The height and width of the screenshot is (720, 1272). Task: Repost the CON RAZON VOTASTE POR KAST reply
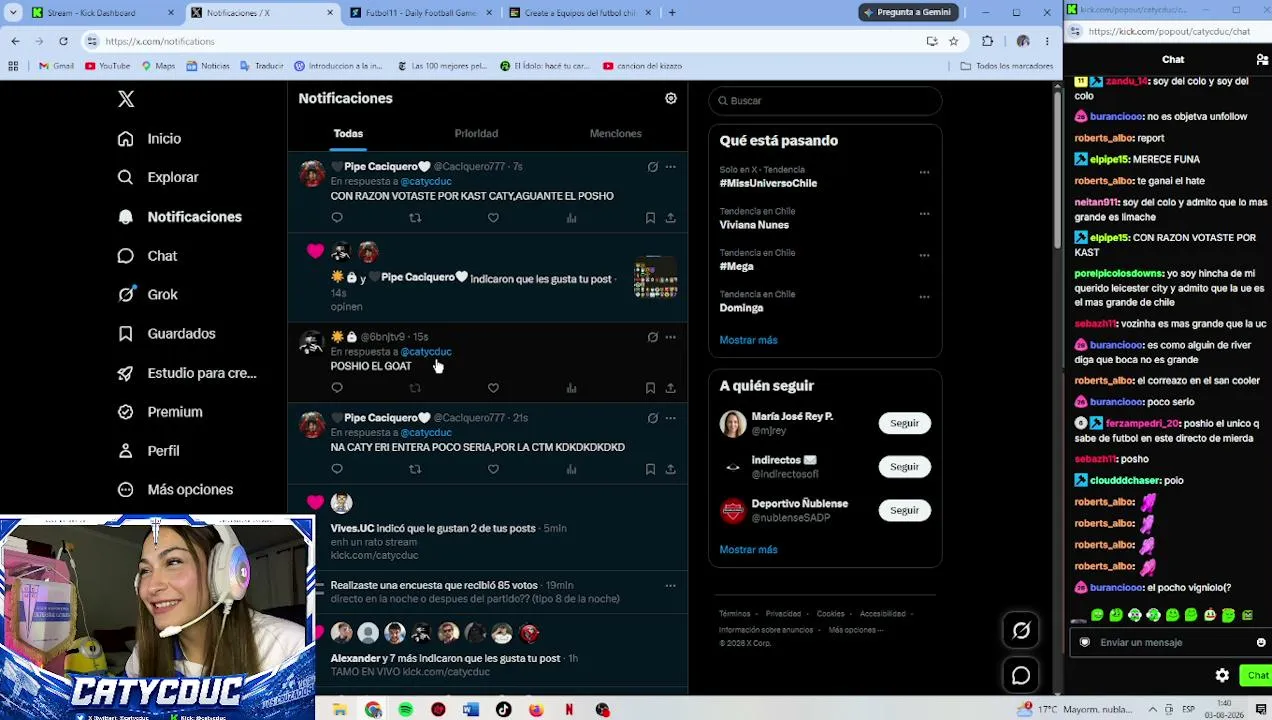click(x=415, y=218)
